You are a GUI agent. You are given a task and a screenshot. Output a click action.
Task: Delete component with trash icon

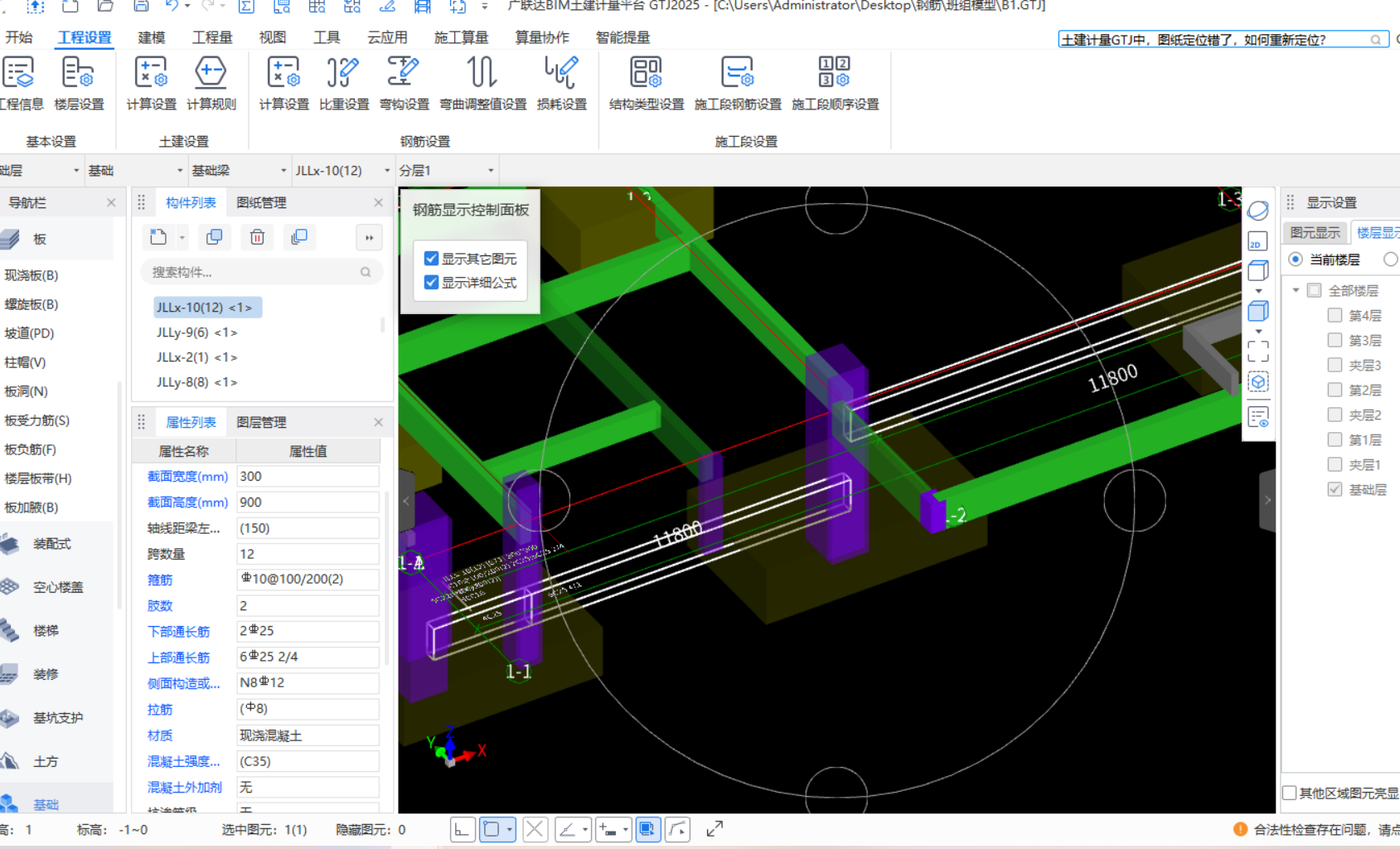coord(257,237)
